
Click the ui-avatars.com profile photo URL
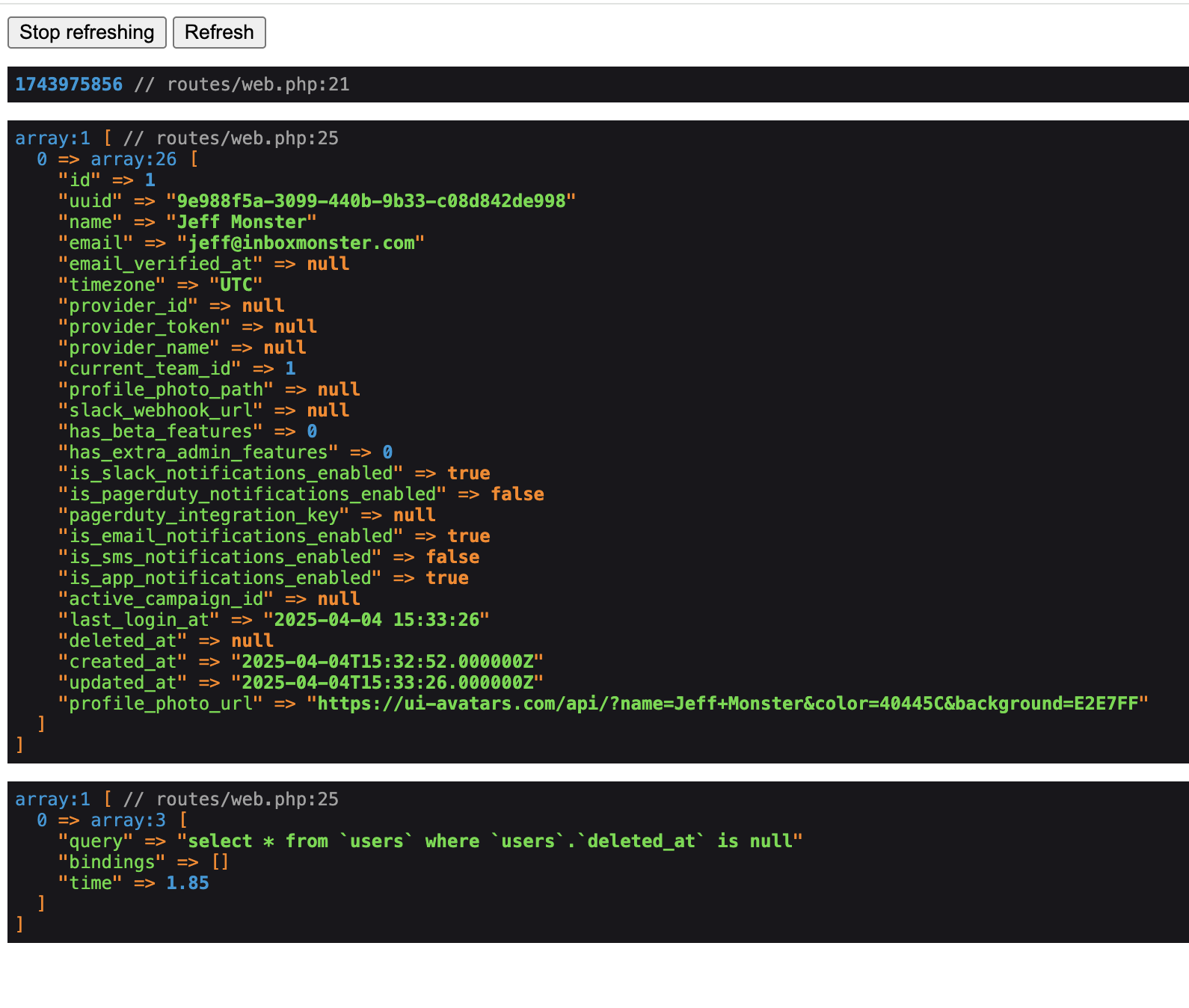pyautogui.click(x=727, y=704)
